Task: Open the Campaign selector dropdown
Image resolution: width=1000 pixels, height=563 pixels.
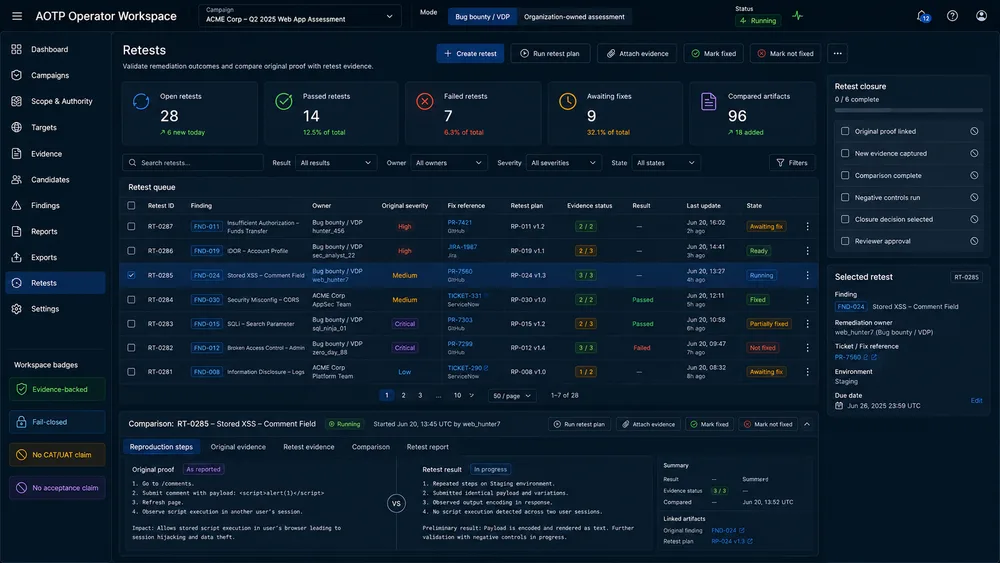Action: tap(300, 16)
